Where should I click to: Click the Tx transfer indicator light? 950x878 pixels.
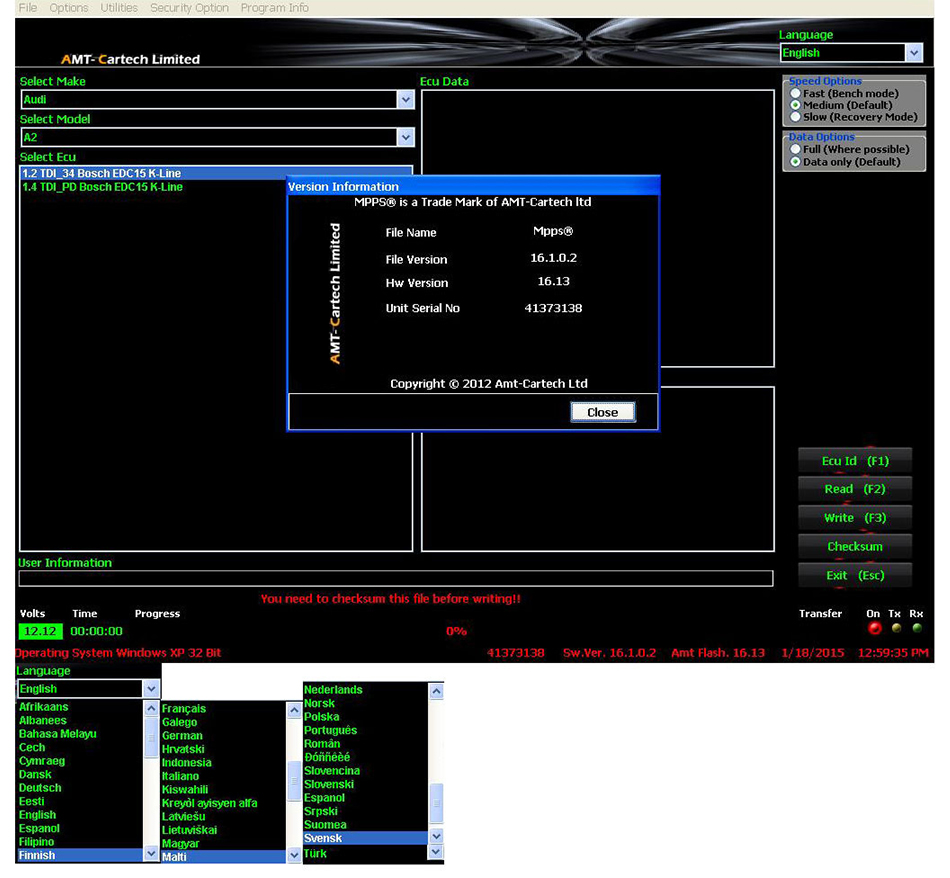click(x=897, y=628)
